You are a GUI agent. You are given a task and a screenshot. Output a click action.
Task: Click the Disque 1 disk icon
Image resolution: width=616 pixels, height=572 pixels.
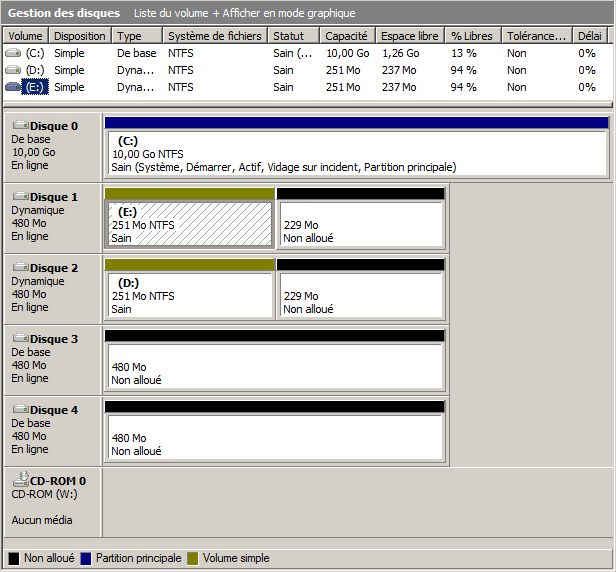tap(20, 197)
